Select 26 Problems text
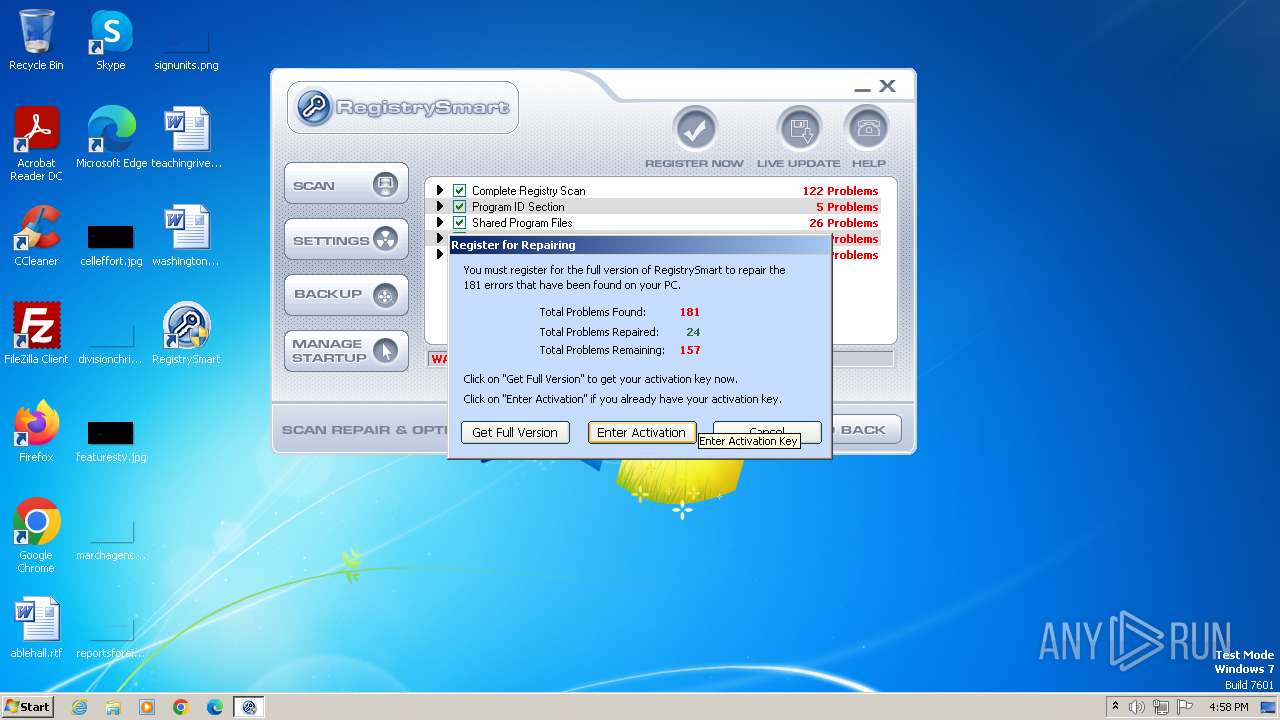Screen dimensions: 1280x720 [843, 223]
